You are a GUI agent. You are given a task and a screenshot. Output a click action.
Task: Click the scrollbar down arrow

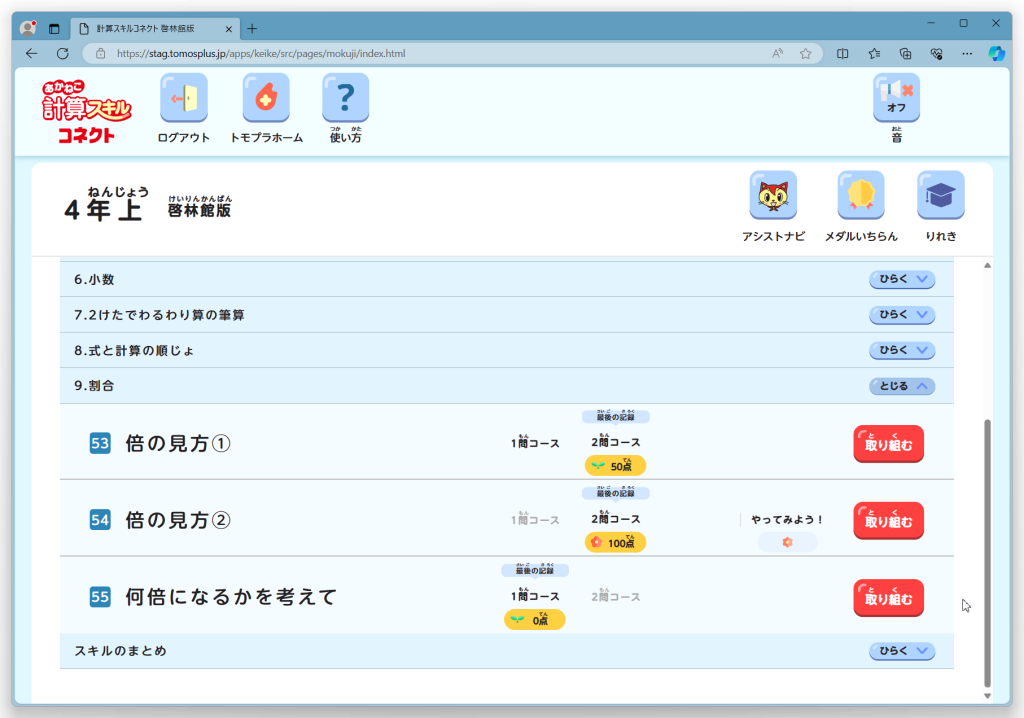click(x=987, y=696)
